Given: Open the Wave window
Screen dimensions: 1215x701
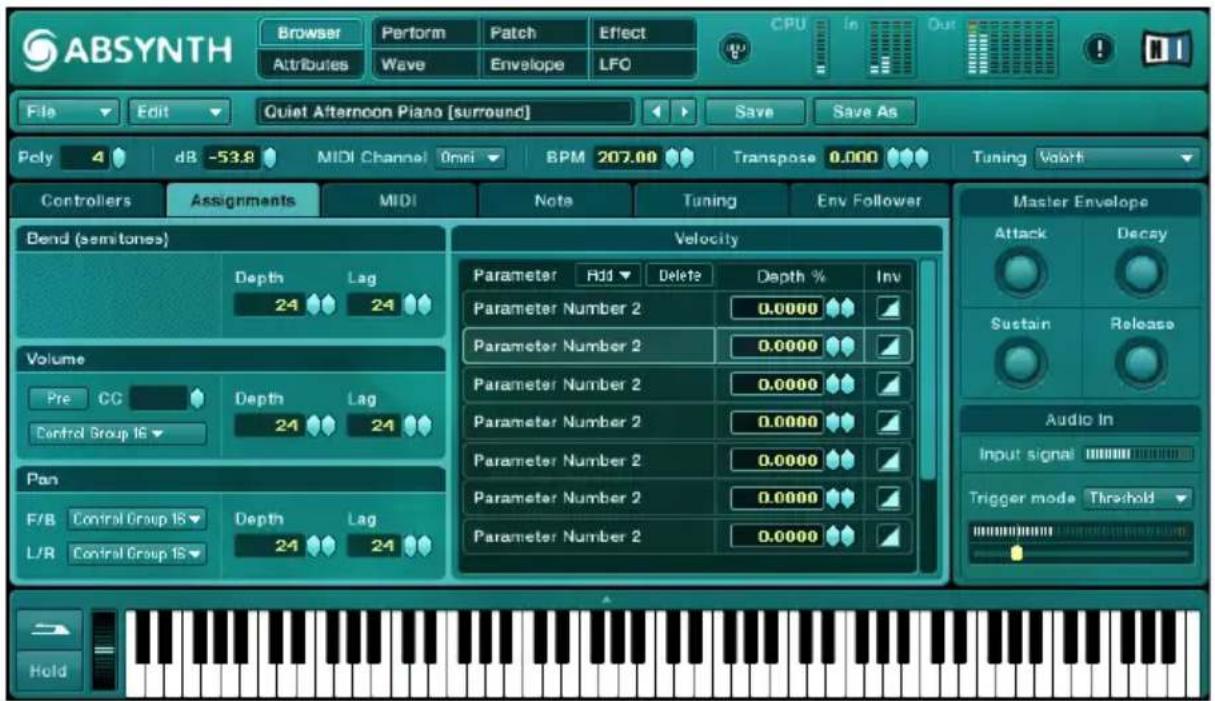Looking at the screenshot, I should tap(425, 65).
